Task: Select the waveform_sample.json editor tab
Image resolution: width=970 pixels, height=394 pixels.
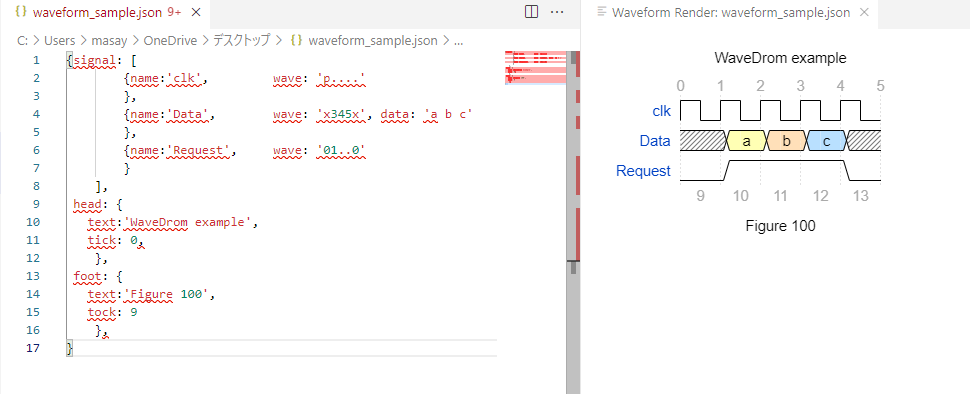Action: click(105, 12)
